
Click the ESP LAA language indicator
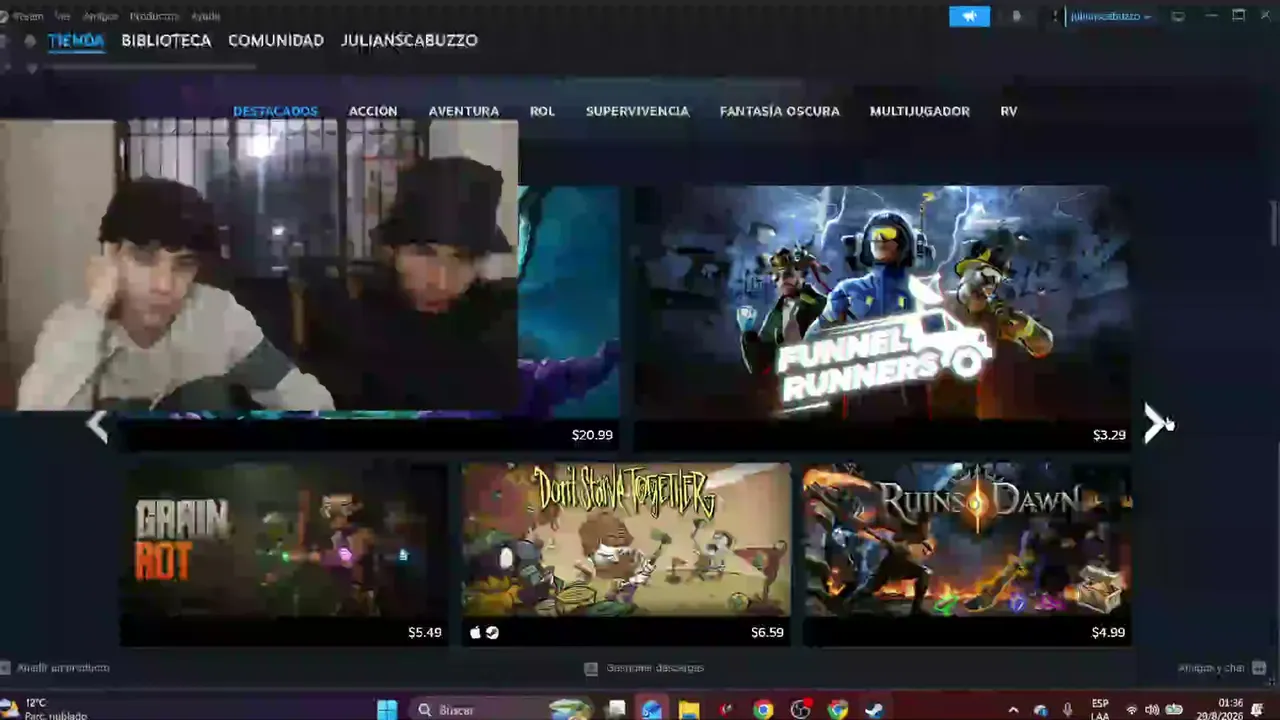(1100, 709)
